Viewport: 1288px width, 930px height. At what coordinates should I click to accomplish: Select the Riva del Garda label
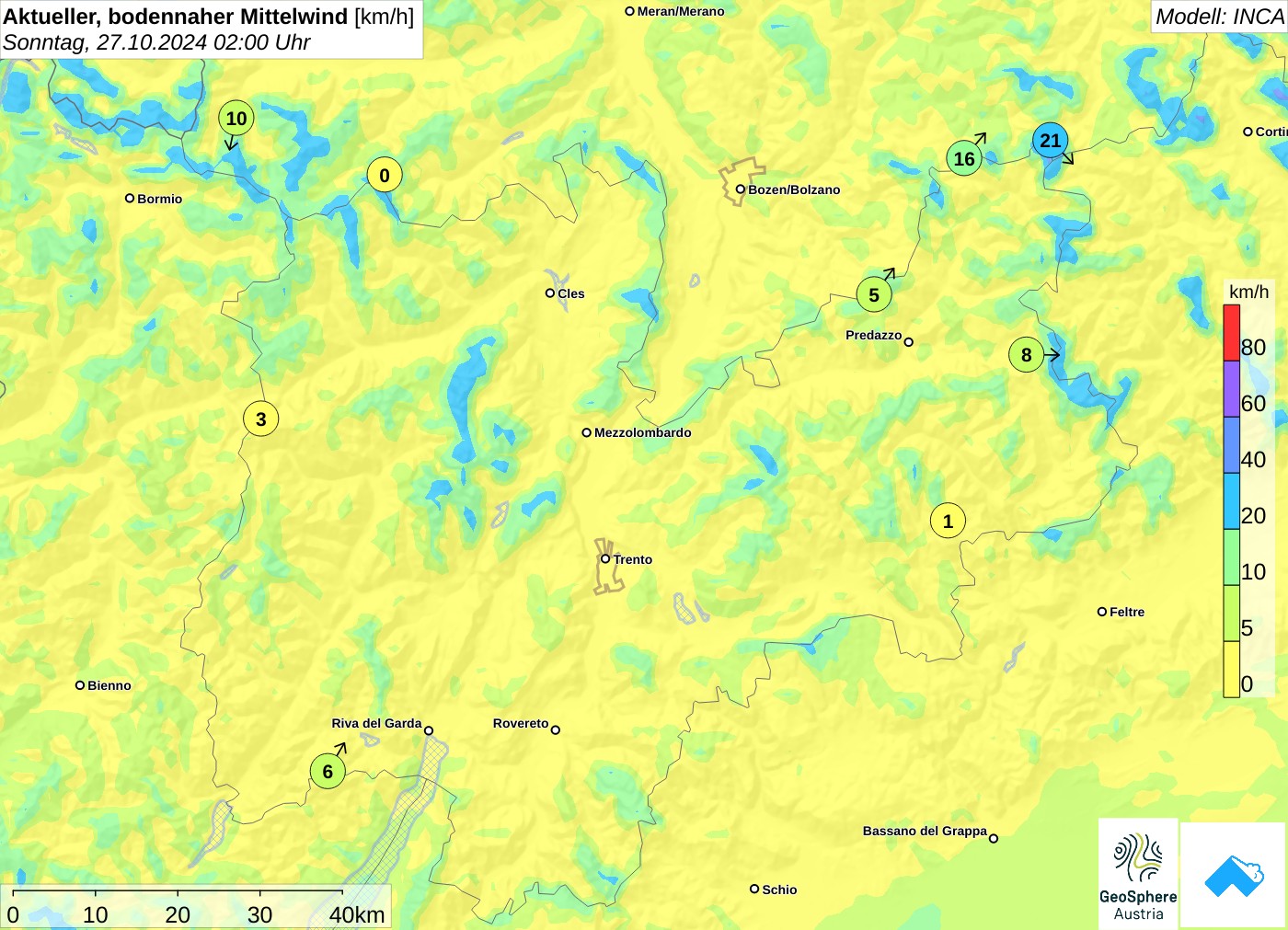(376, 723)
